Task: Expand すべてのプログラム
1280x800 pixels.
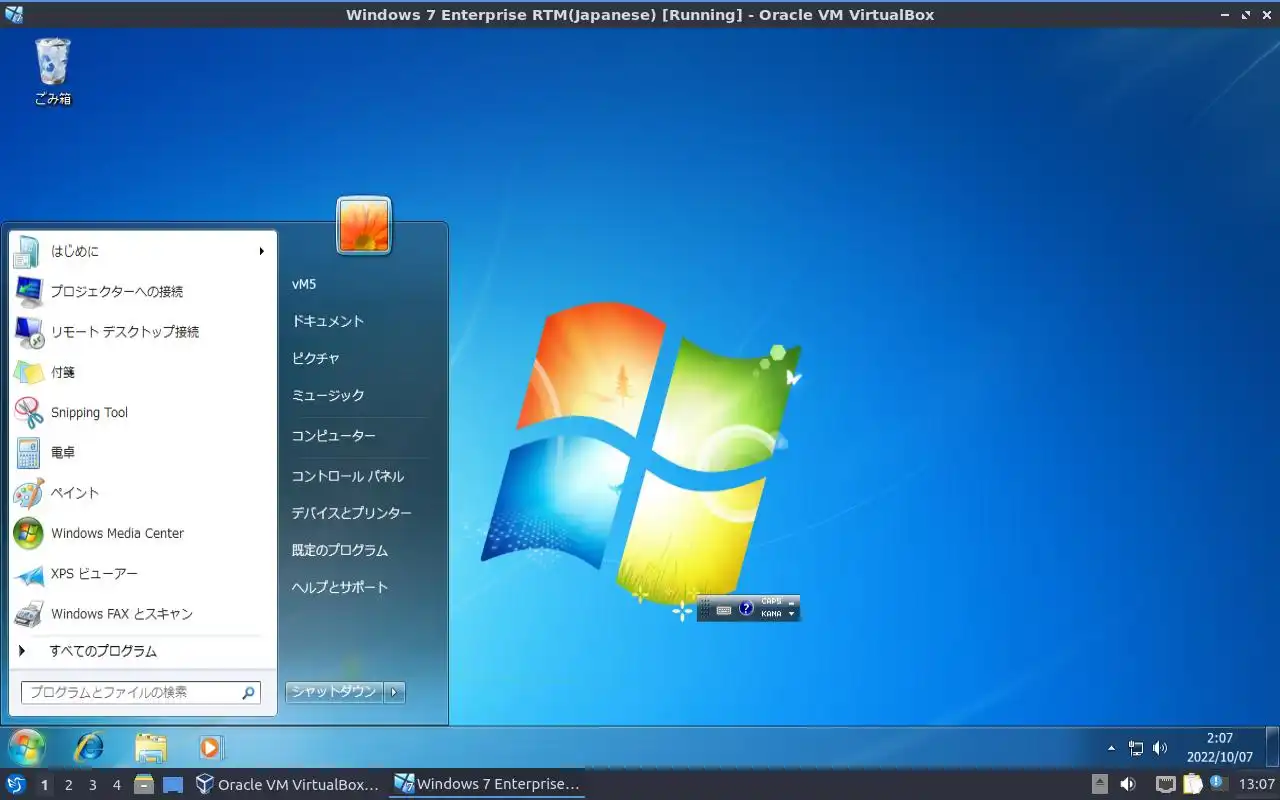Action: tap(142, 651)
